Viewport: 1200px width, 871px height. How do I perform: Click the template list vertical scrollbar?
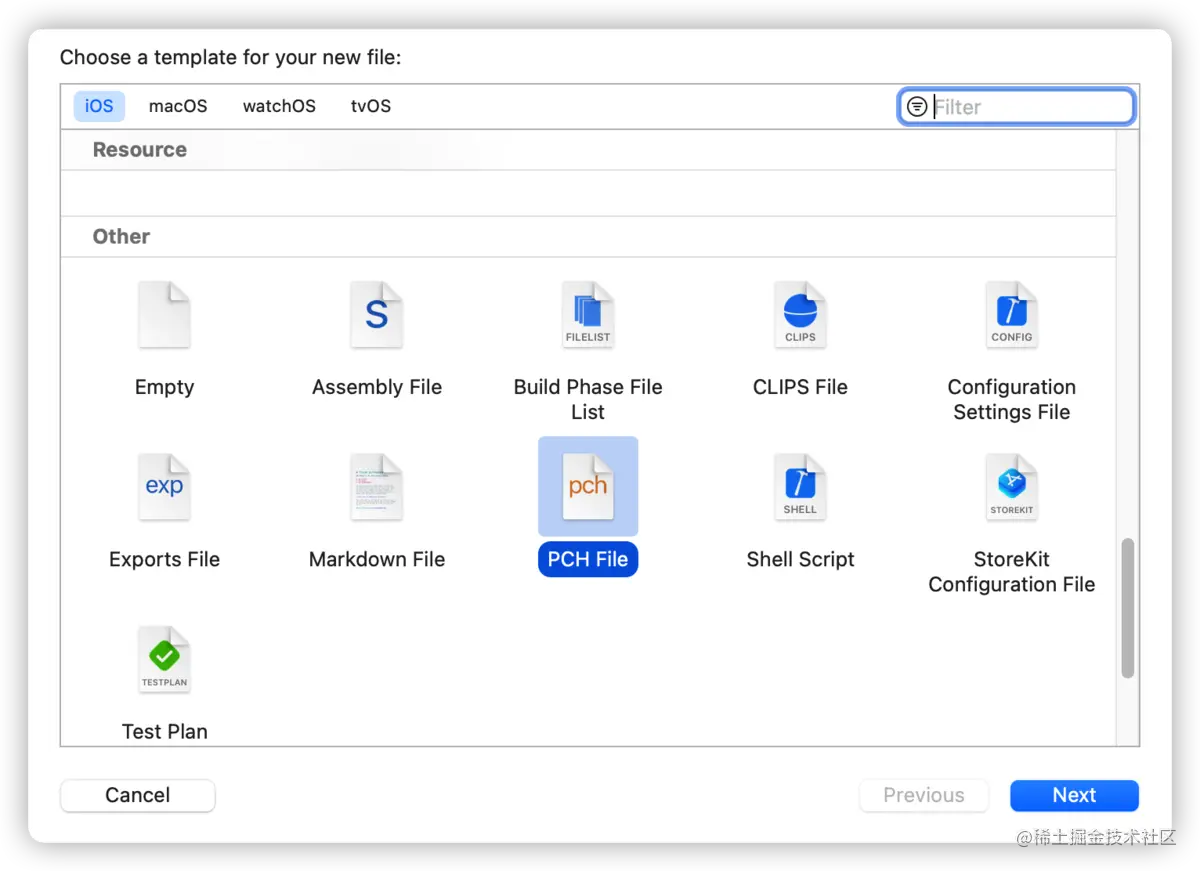(x=1128, y=608)
